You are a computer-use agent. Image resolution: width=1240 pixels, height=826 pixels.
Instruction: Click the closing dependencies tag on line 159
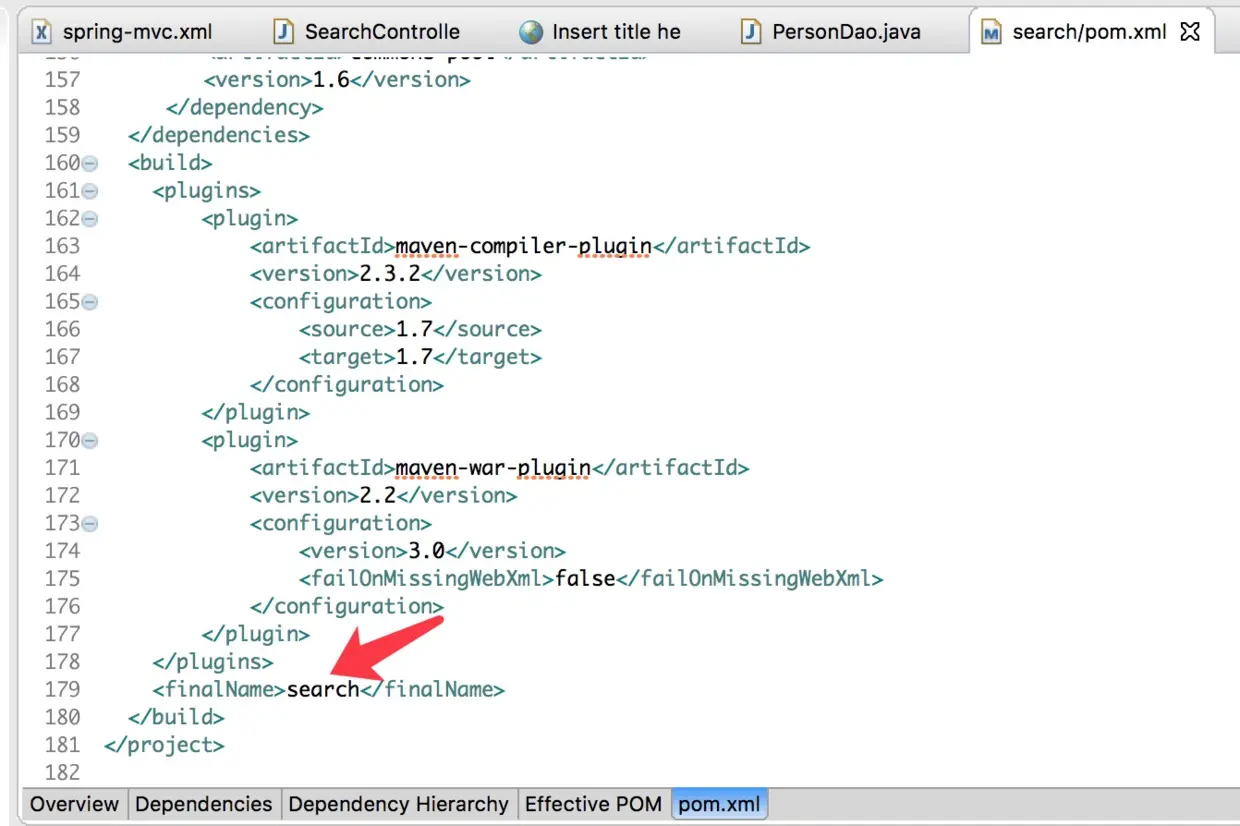(219, 135)
